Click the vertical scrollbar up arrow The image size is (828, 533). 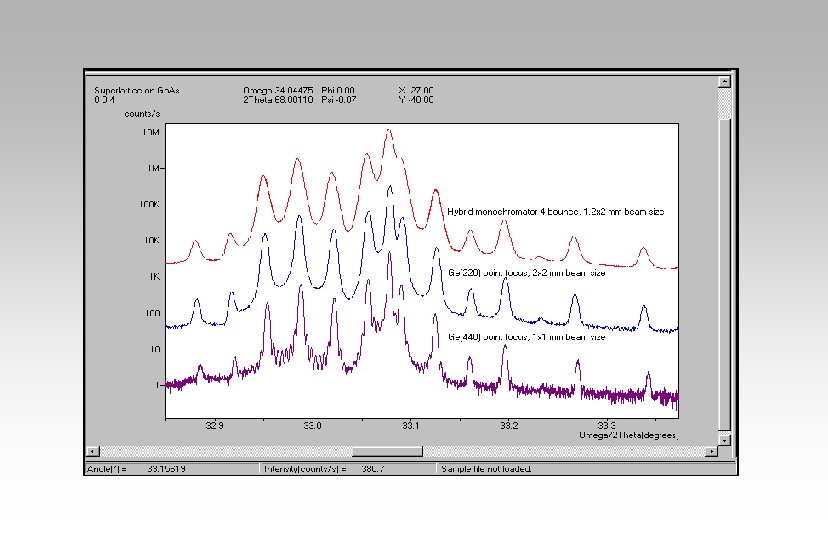724,81
